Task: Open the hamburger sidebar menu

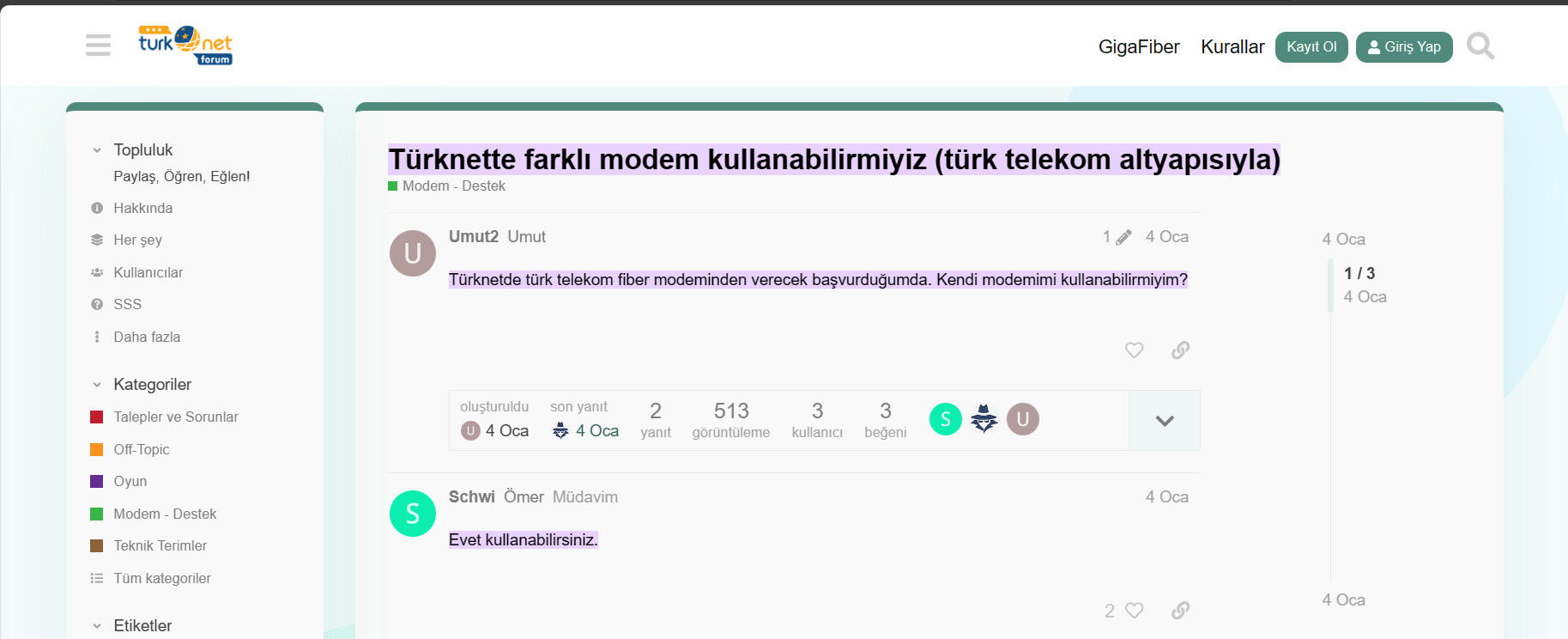Action: coord(98,46)
